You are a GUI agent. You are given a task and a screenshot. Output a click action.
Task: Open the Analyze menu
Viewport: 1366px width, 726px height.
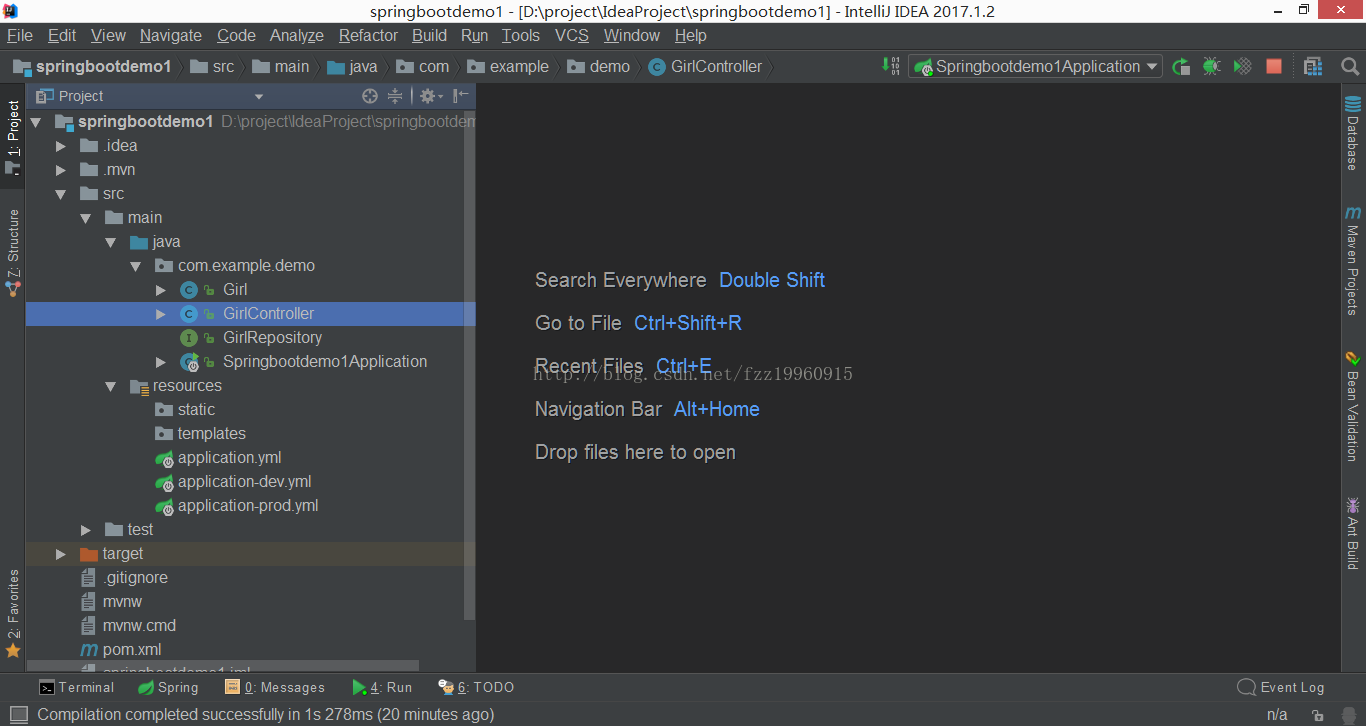click(297, 35)
